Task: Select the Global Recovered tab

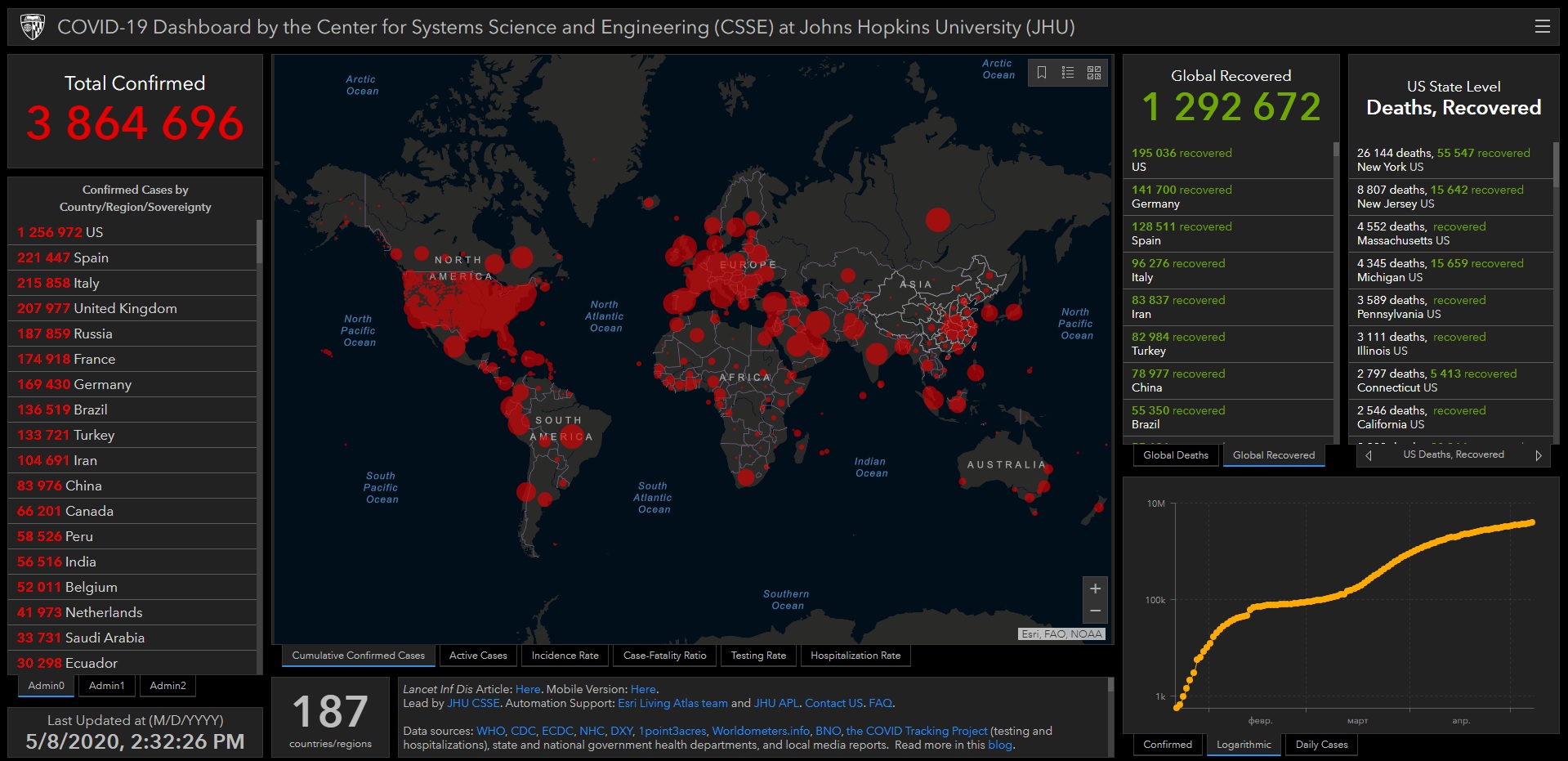Action: pyautogui.click(x=1274, y=455)
